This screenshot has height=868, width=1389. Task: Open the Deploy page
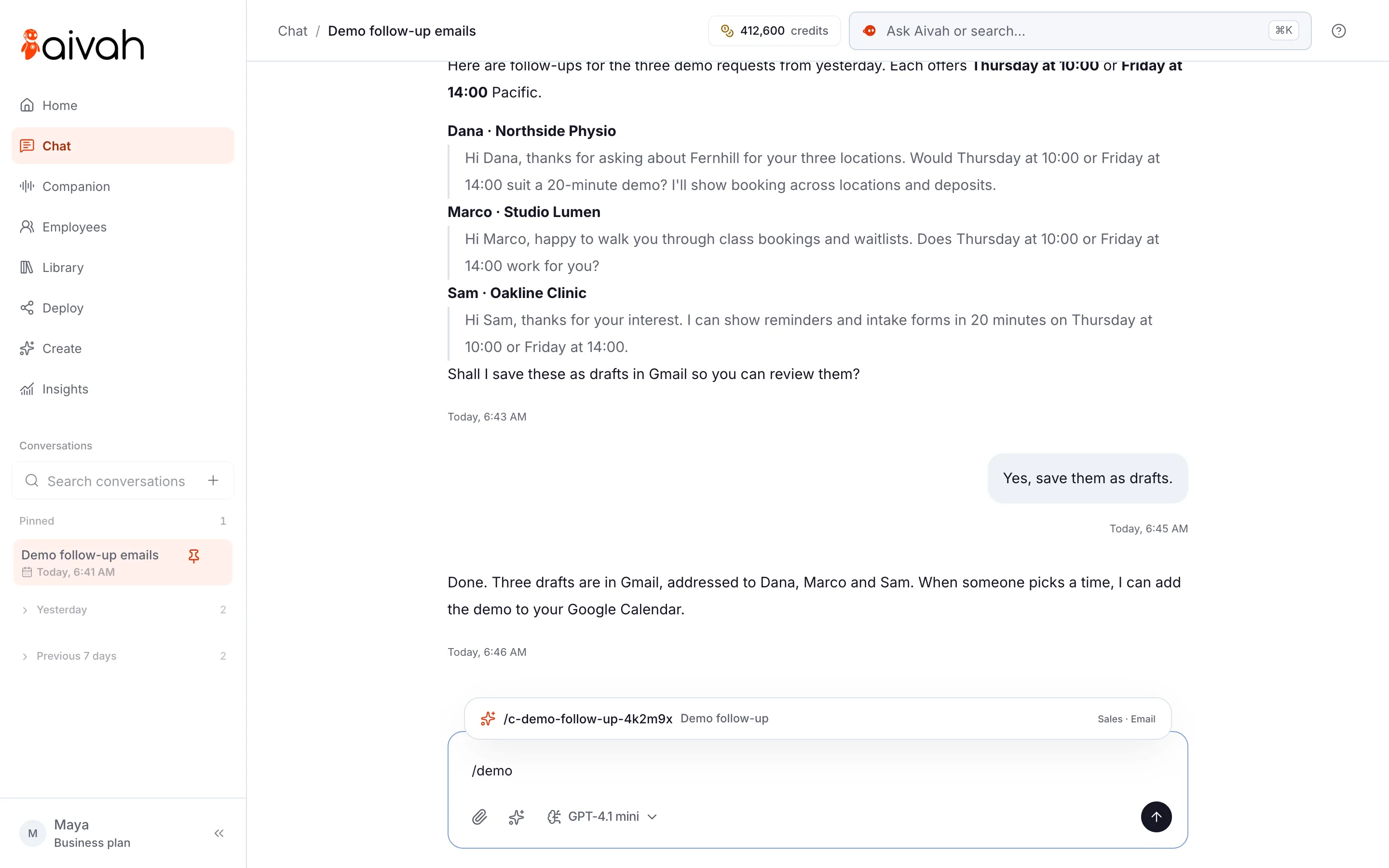click(x=123, y=308)
